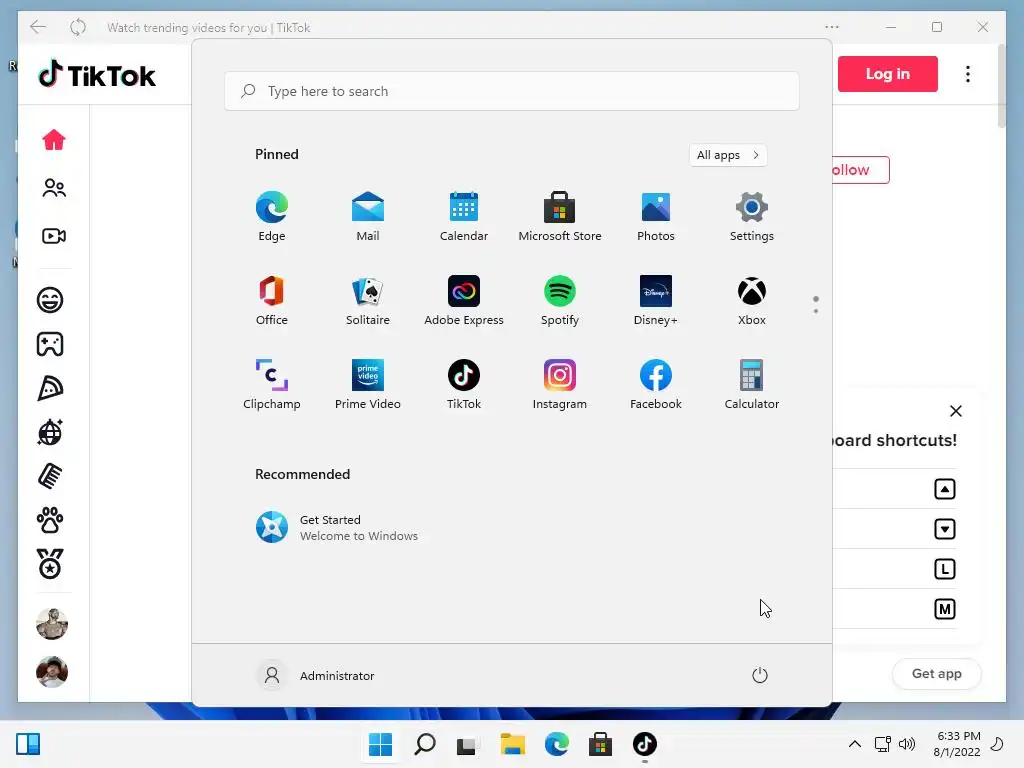Select TikTok Comedy smiley category

tap(50, 300)
